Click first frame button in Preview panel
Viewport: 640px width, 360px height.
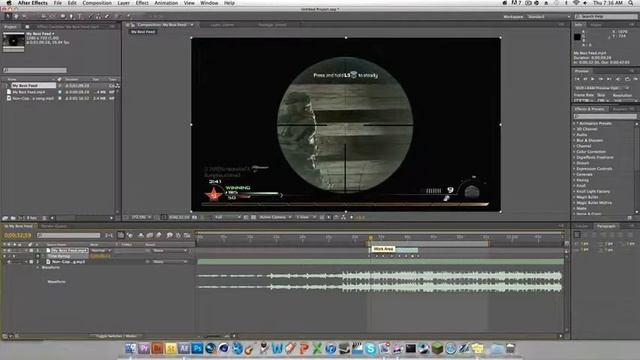(x=577, y=79)
